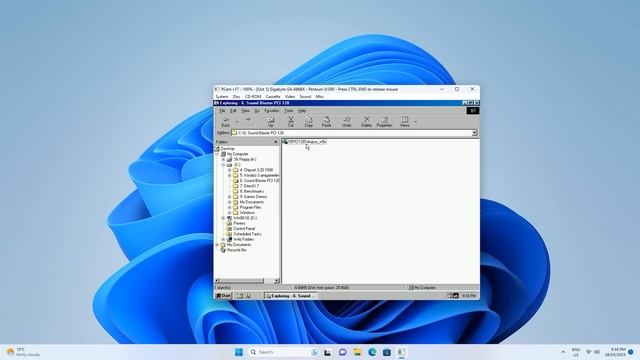Open the Sound menu in PCem
This screenshot has height=360, width=640.
[x=305, y=97]
